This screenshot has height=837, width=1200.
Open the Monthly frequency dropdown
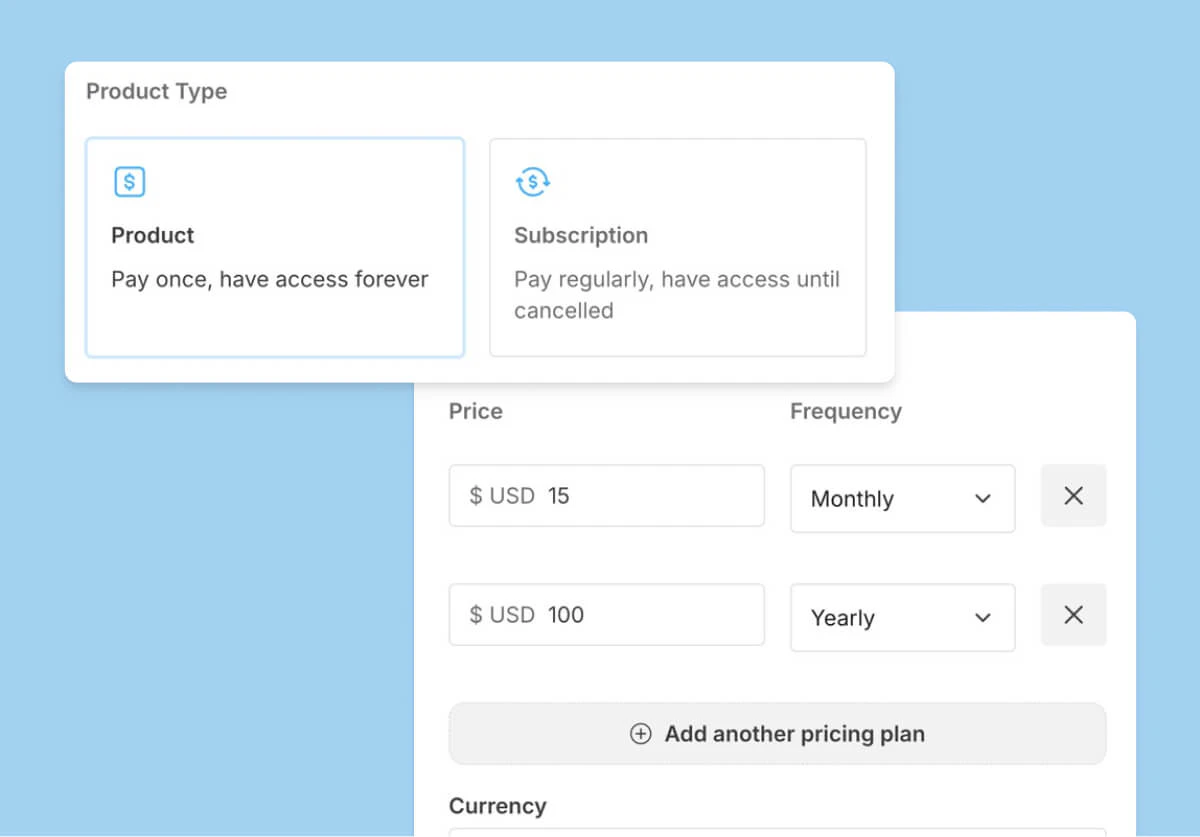point(902,498)
